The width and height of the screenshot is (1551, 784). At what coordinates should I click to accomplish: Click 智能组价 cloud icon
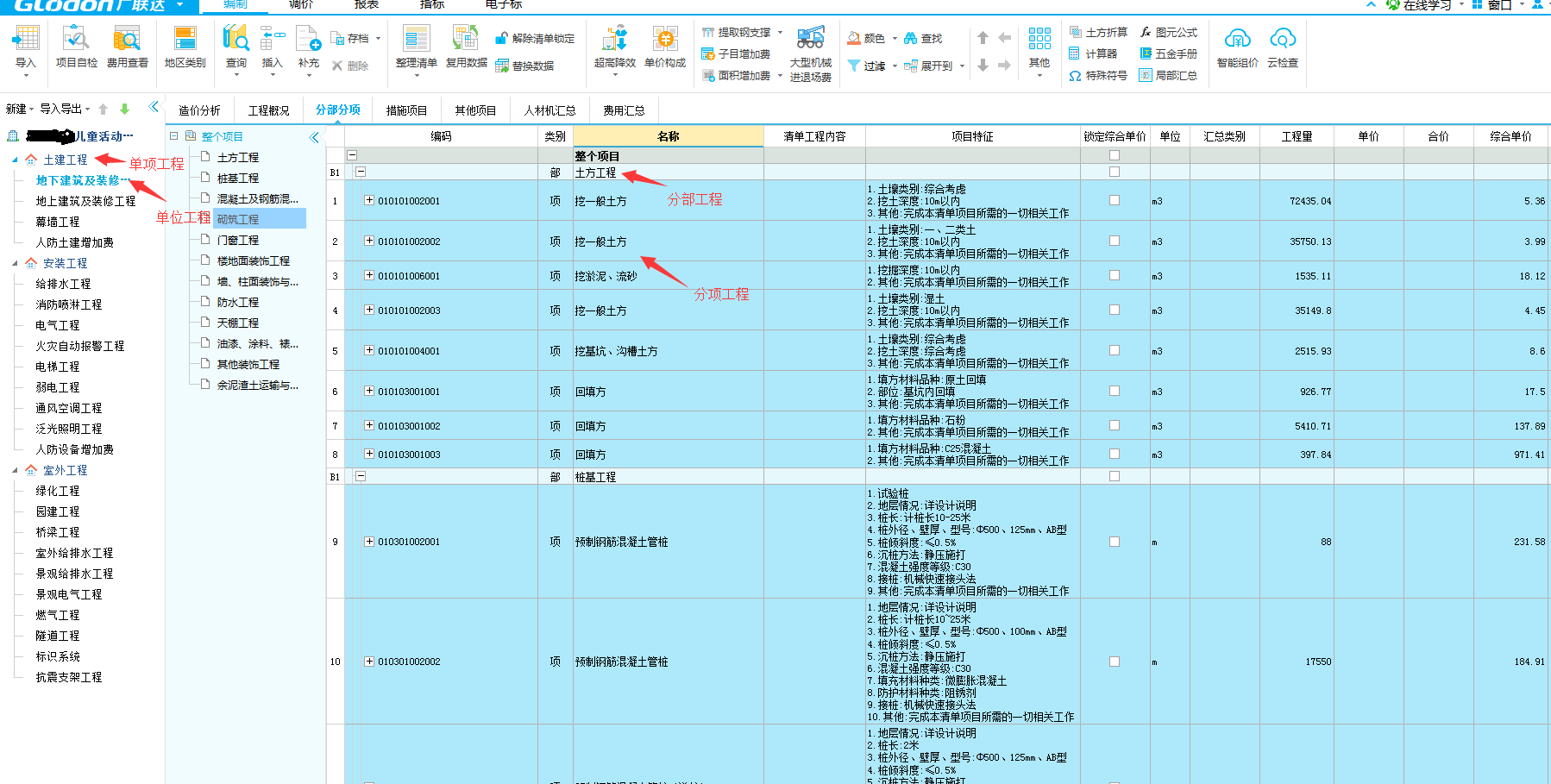1237,39
